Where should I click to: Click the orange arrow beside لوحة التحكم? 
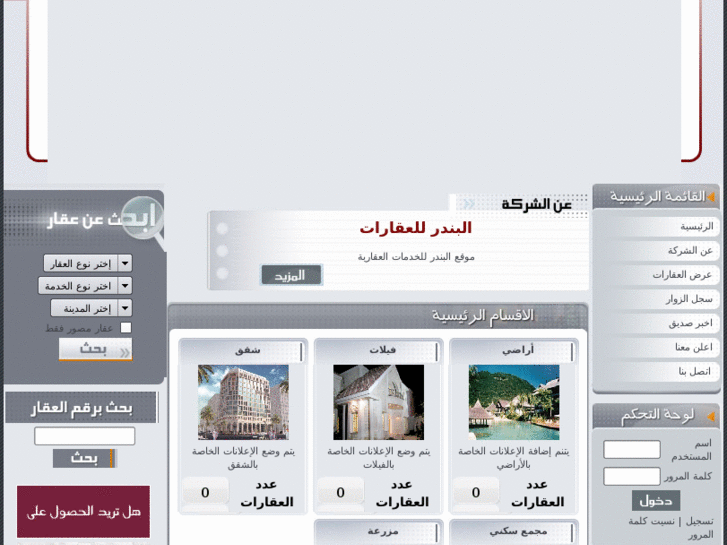pyautogui.click(x=711, y=417)
